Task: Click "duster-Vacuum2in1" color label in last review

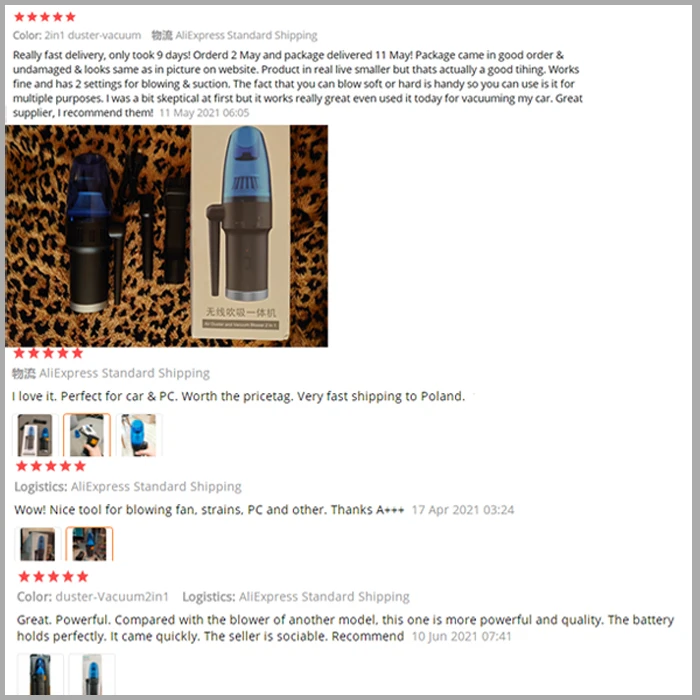Action: point(112,597)
